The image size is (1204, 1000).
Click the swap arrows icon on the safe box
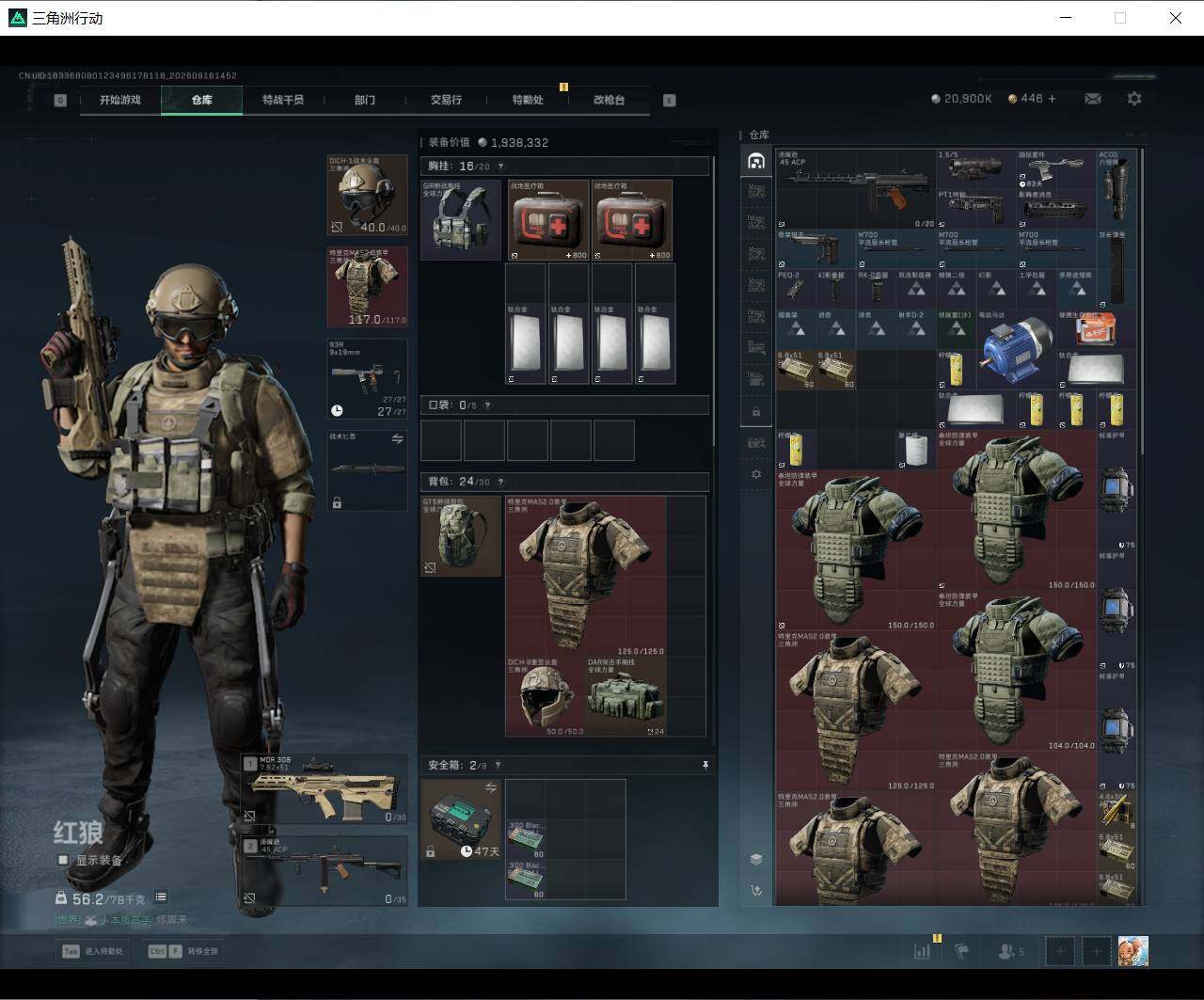[490, 787]
